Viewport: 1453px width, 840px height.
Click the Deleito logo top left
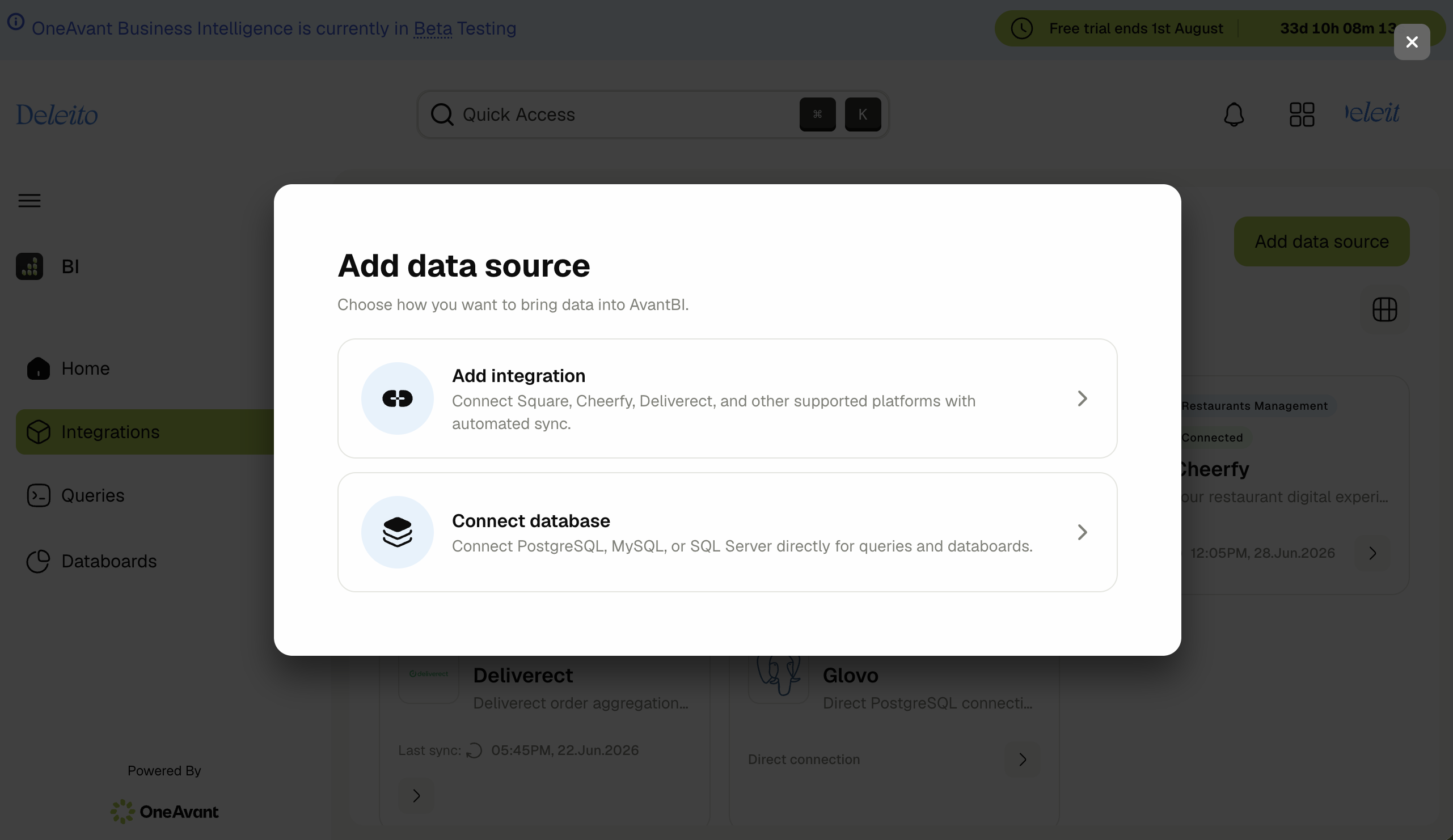click(57, 114)
